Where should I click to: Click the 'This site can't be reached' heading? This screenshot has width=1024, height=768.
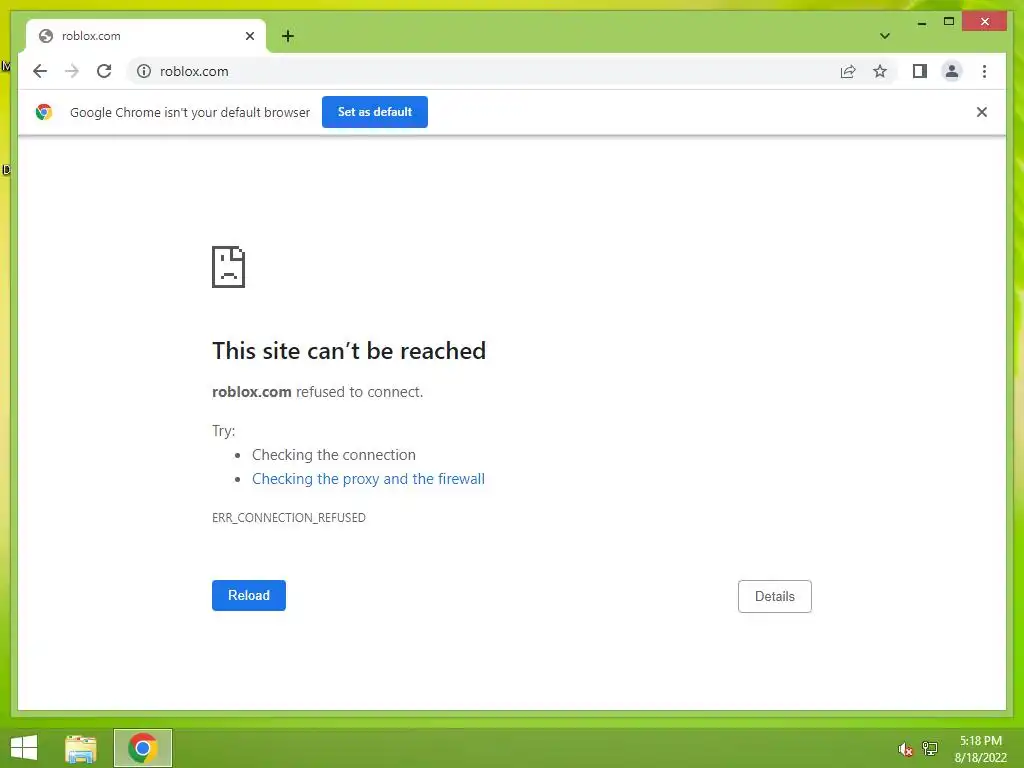349,351
